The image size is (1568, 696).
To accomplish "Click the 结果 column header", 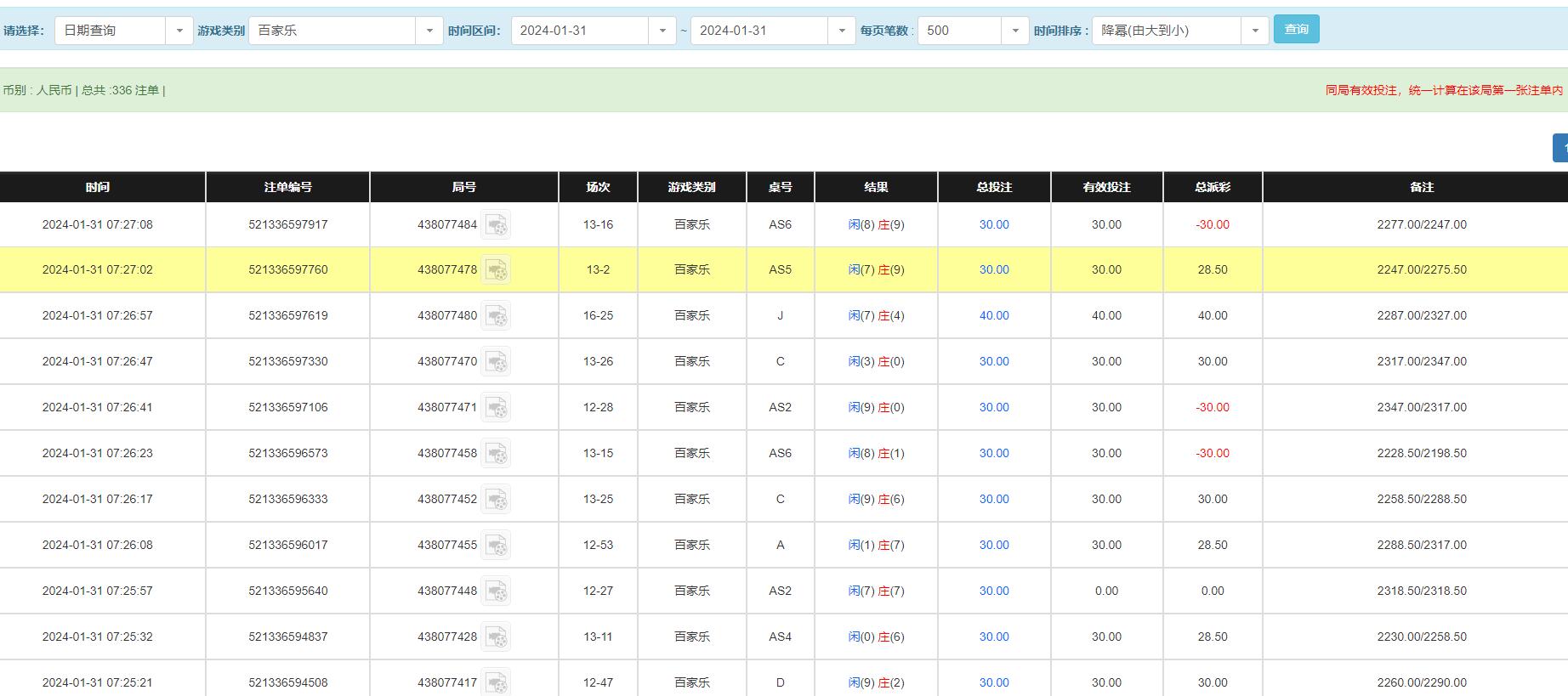I will [876, 187].
